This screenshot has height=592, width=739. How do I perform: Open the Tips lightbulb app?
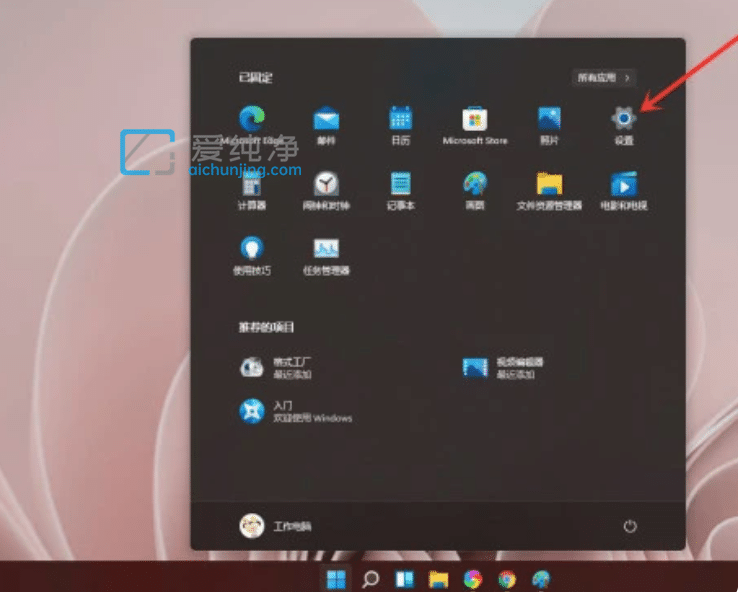(252, 248)
